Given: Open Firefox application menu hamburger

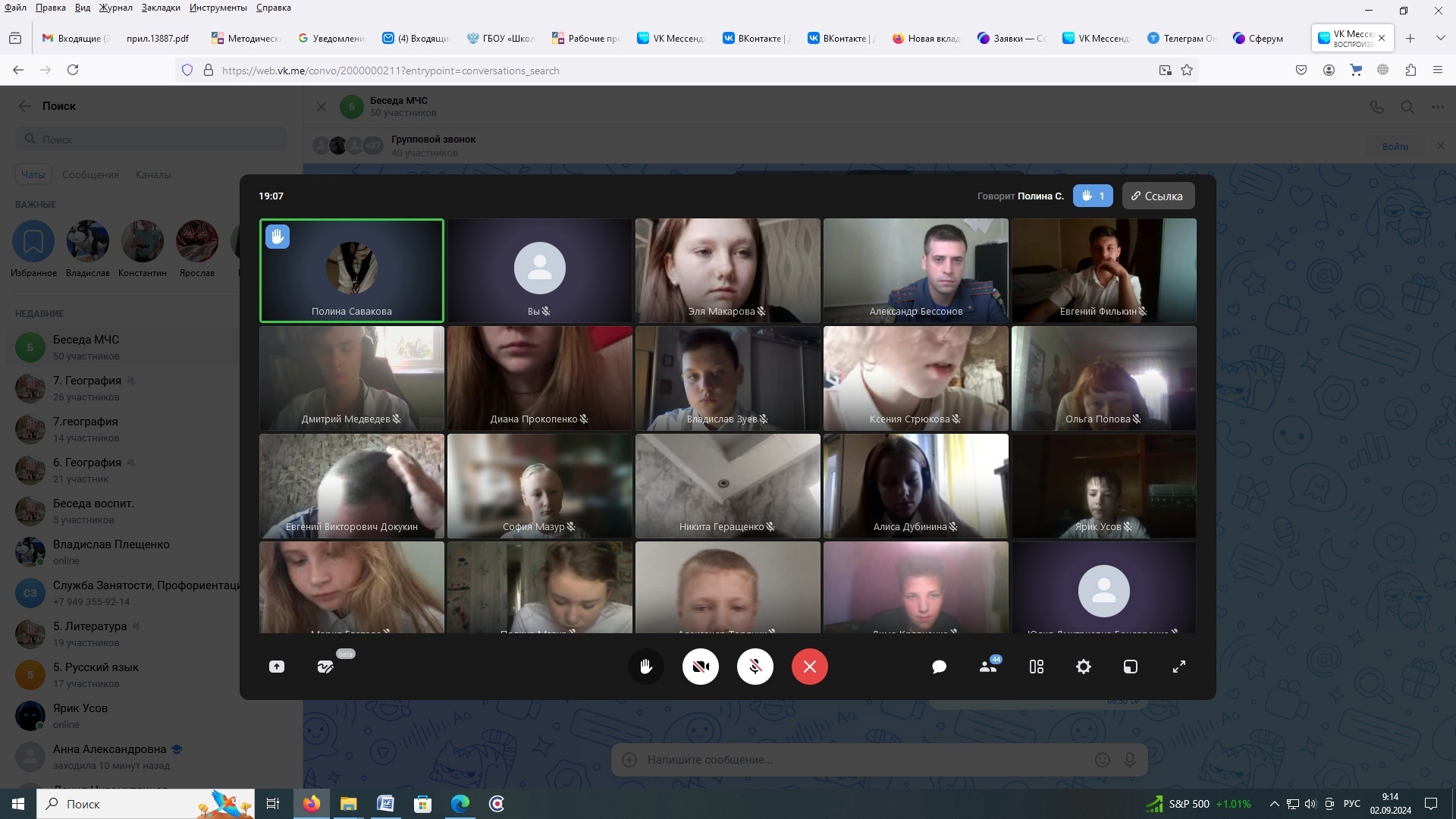Looking at the screenshot, I should coord(1438,70).
